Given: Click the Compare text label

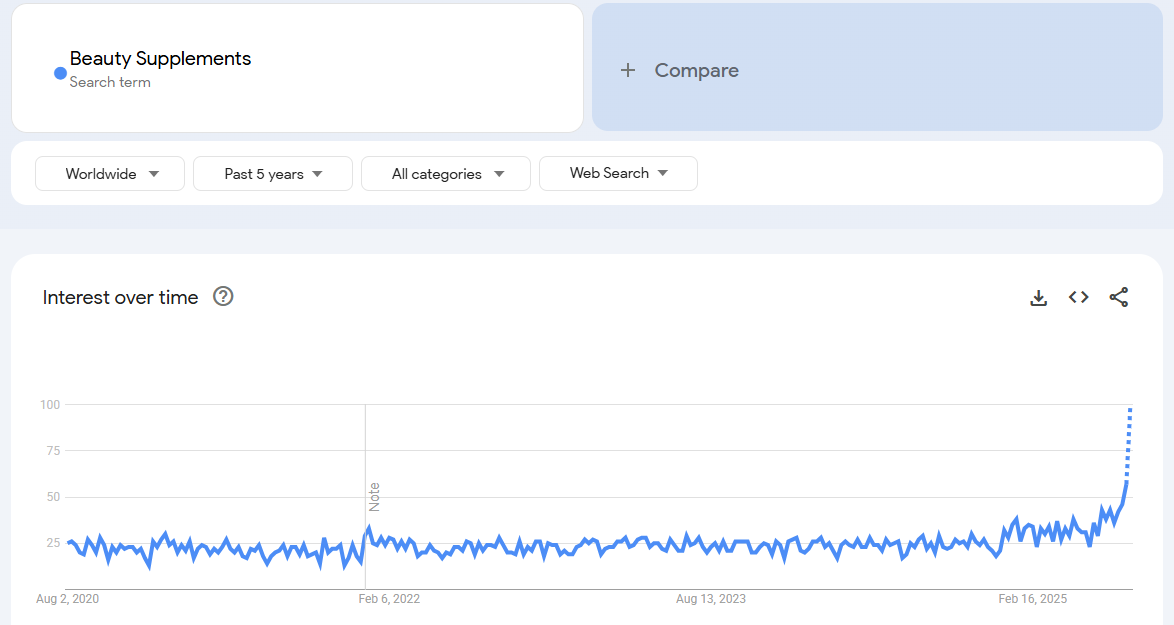Looking at the screenshot, I should point(696,70).
